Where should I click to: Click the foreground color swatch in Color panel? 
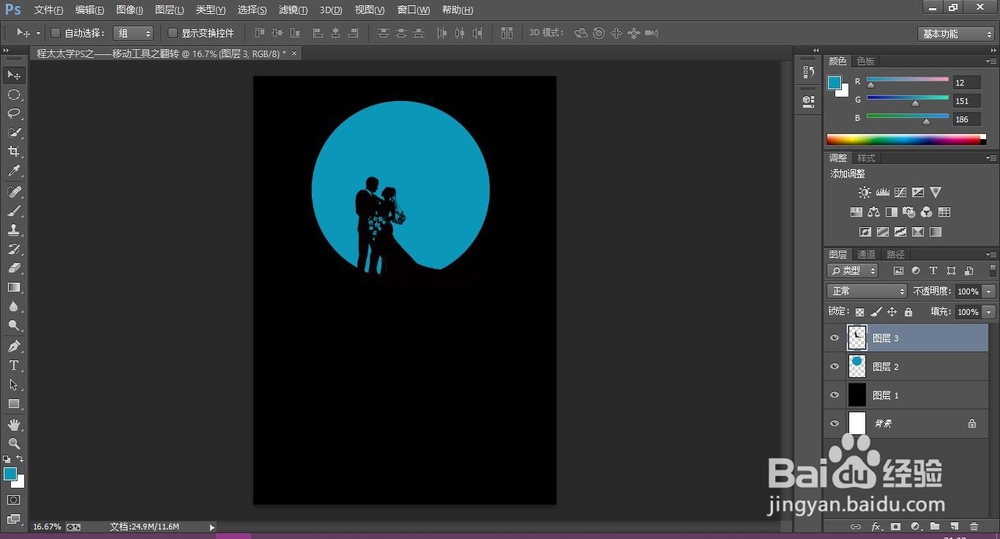[x=834, y=82]
